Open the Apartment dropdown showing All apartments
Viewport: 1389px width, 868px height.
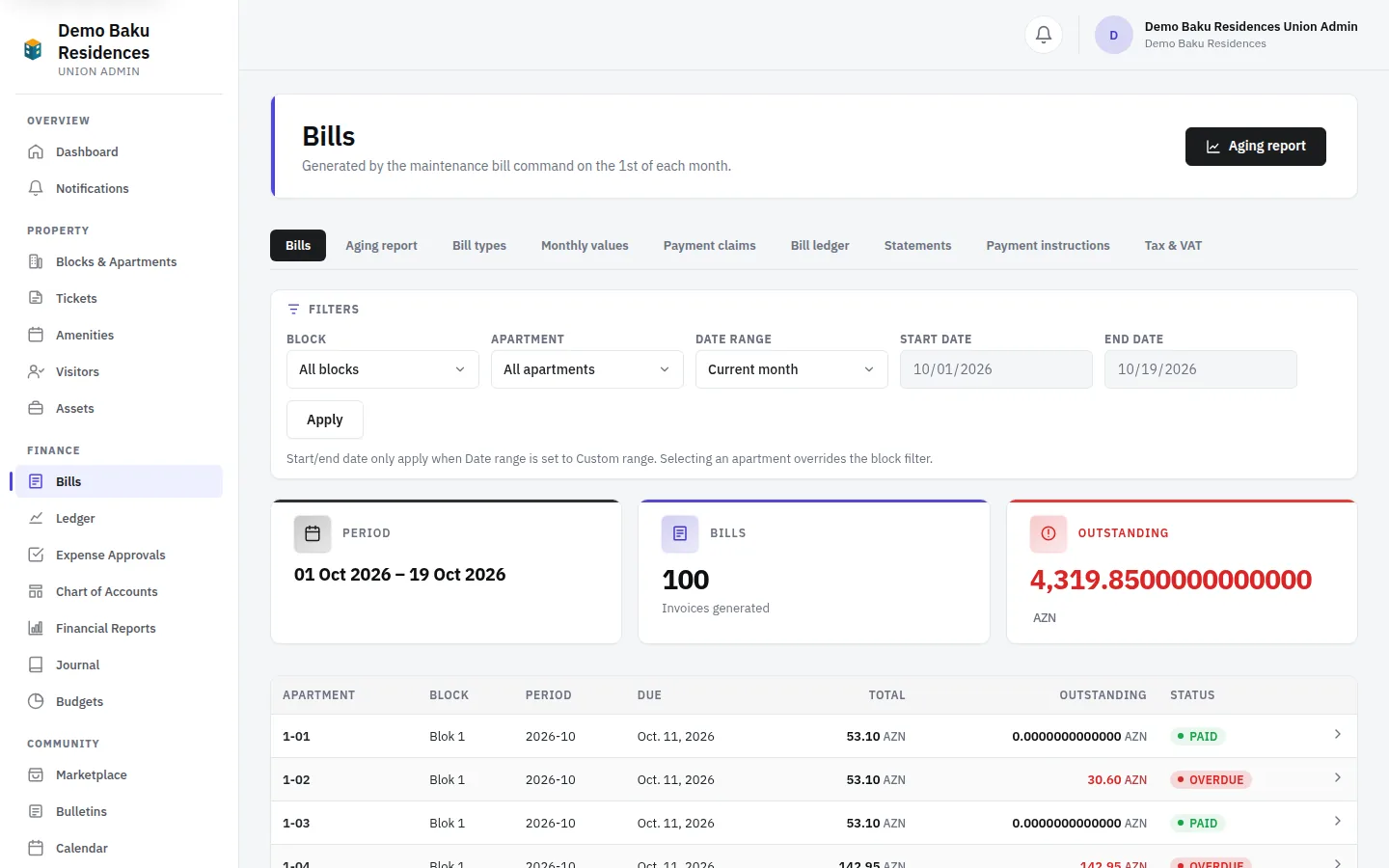coord(587,369)
